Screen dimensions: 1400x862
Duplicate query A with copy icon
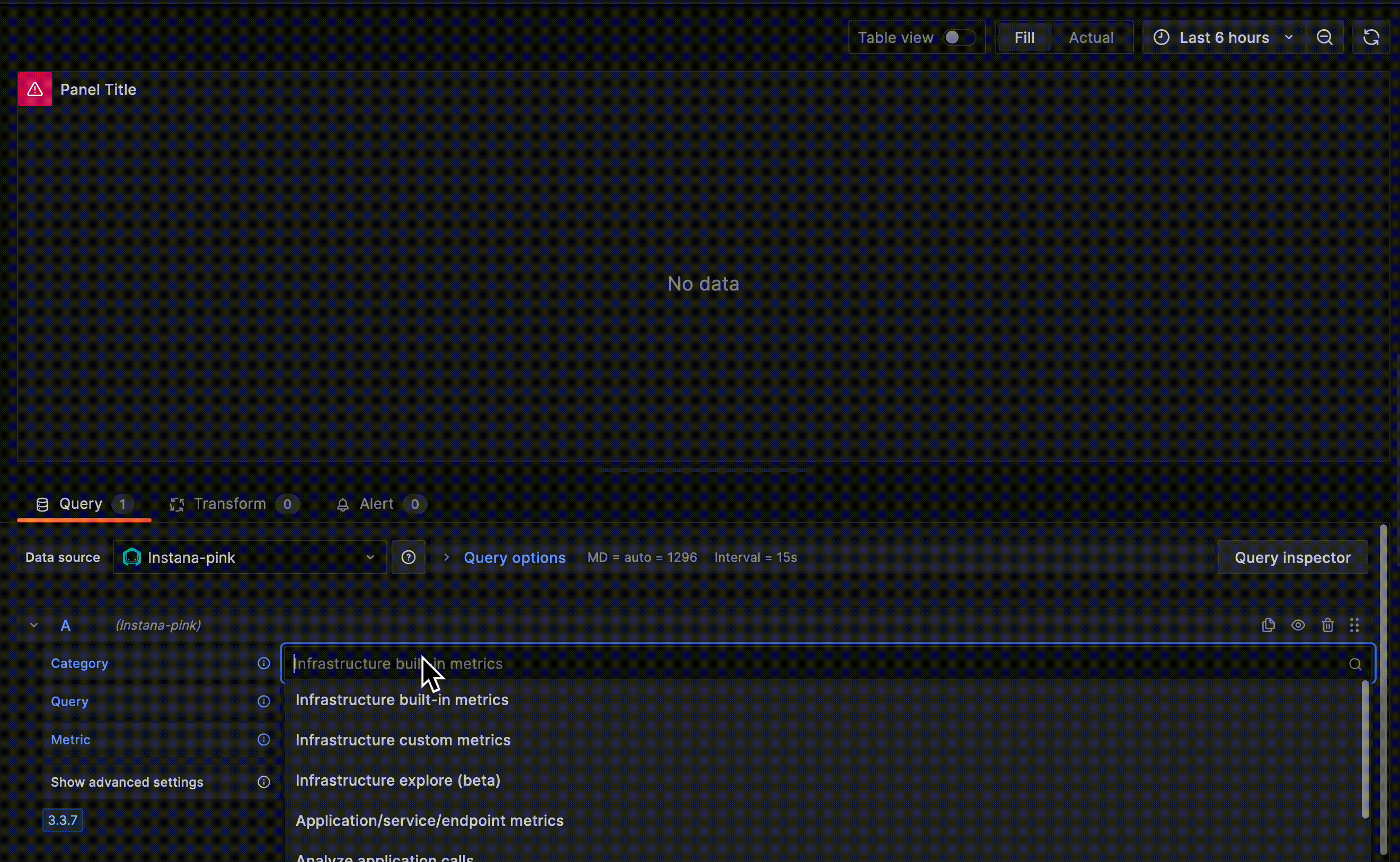(x=1268, y=625)
